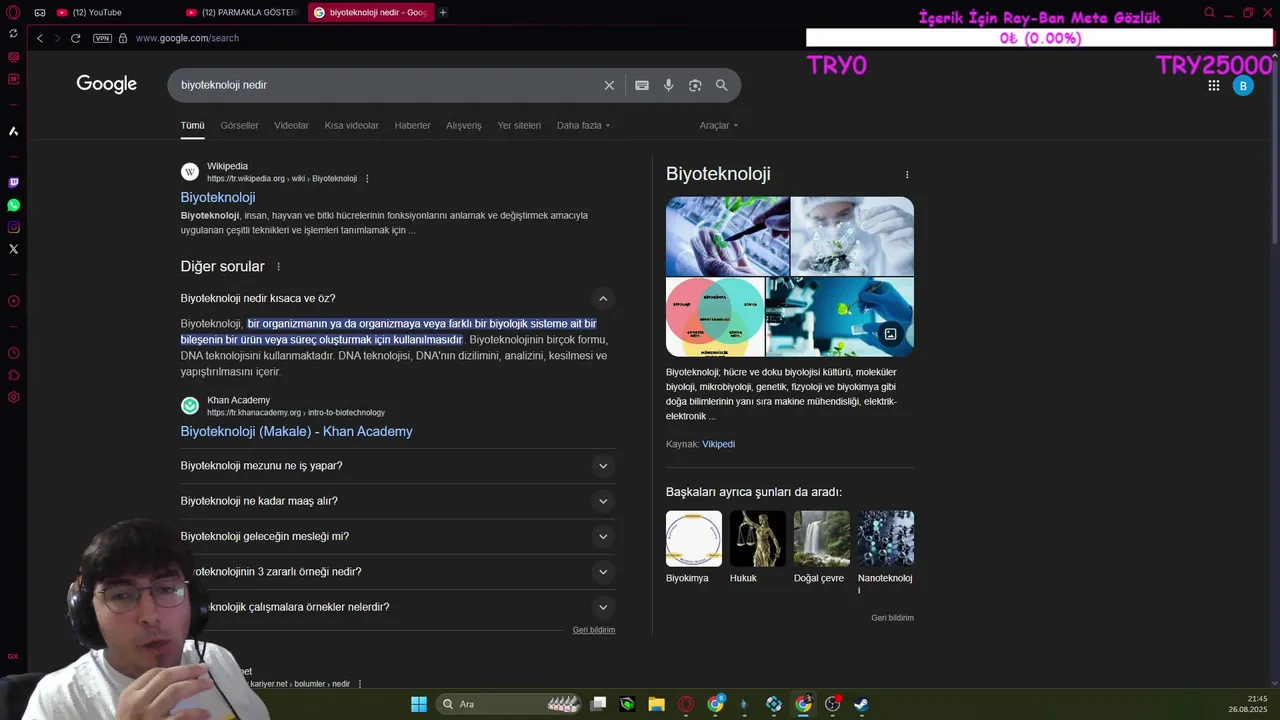
Task: Click browser search icon in tab bar
Action: pos(1209,13)
